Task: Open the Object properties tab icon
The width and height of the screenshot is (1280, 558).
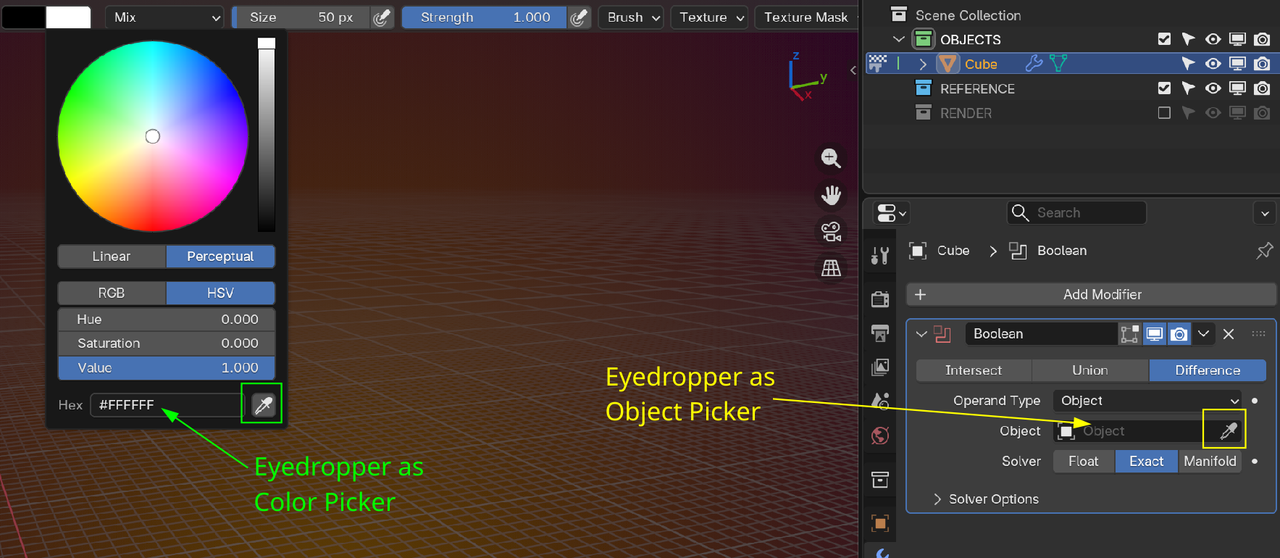Action: click(880, 523)
